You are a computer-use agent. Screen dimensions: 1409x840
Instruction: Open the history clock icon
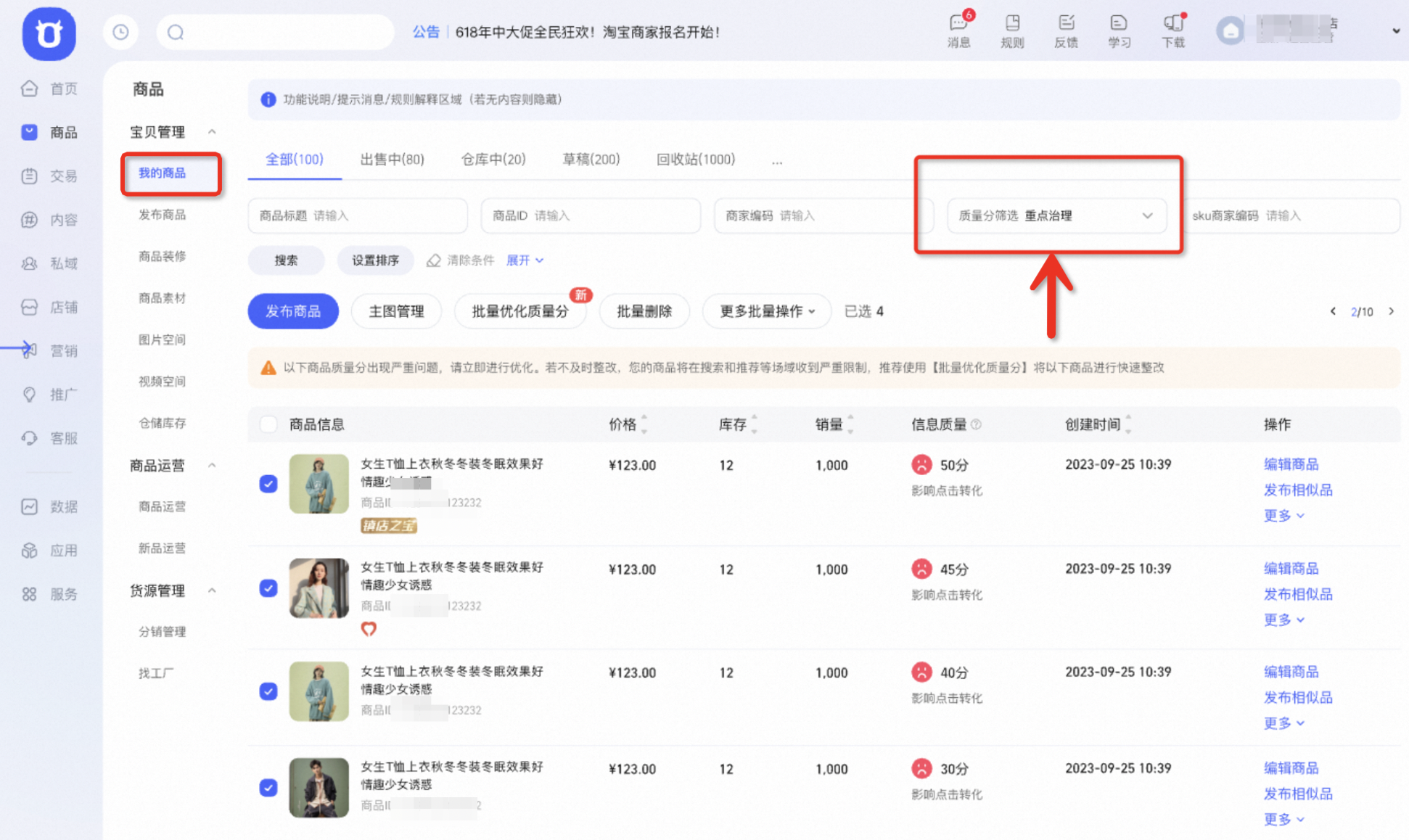click(x=120, y=32)
